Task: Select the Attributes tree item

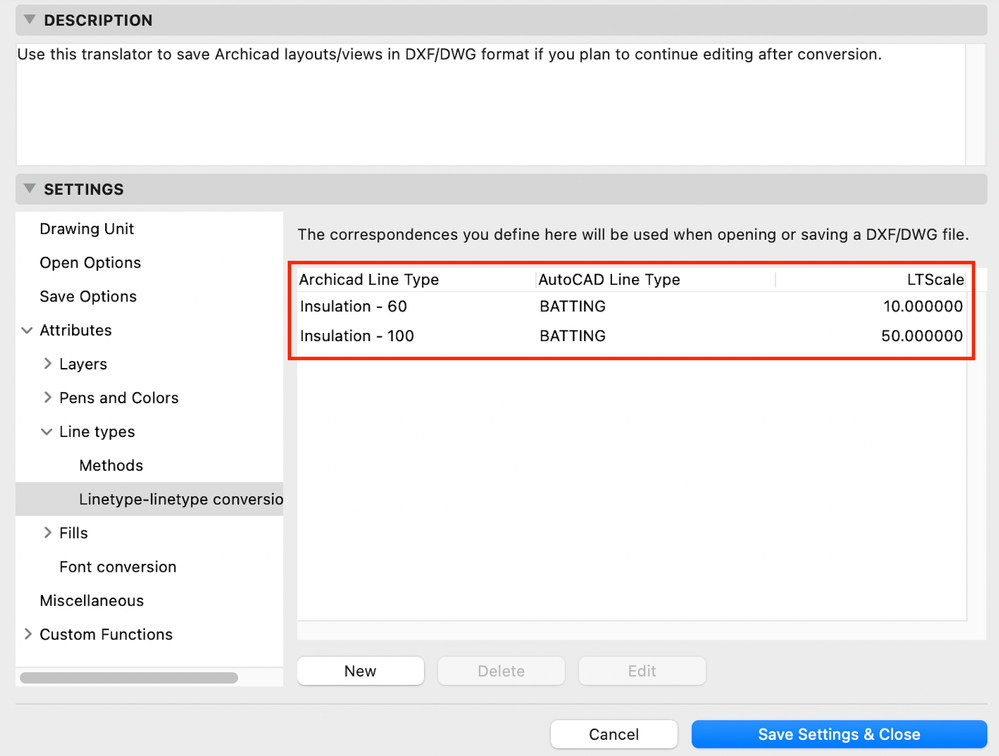Action: [75, 330]
